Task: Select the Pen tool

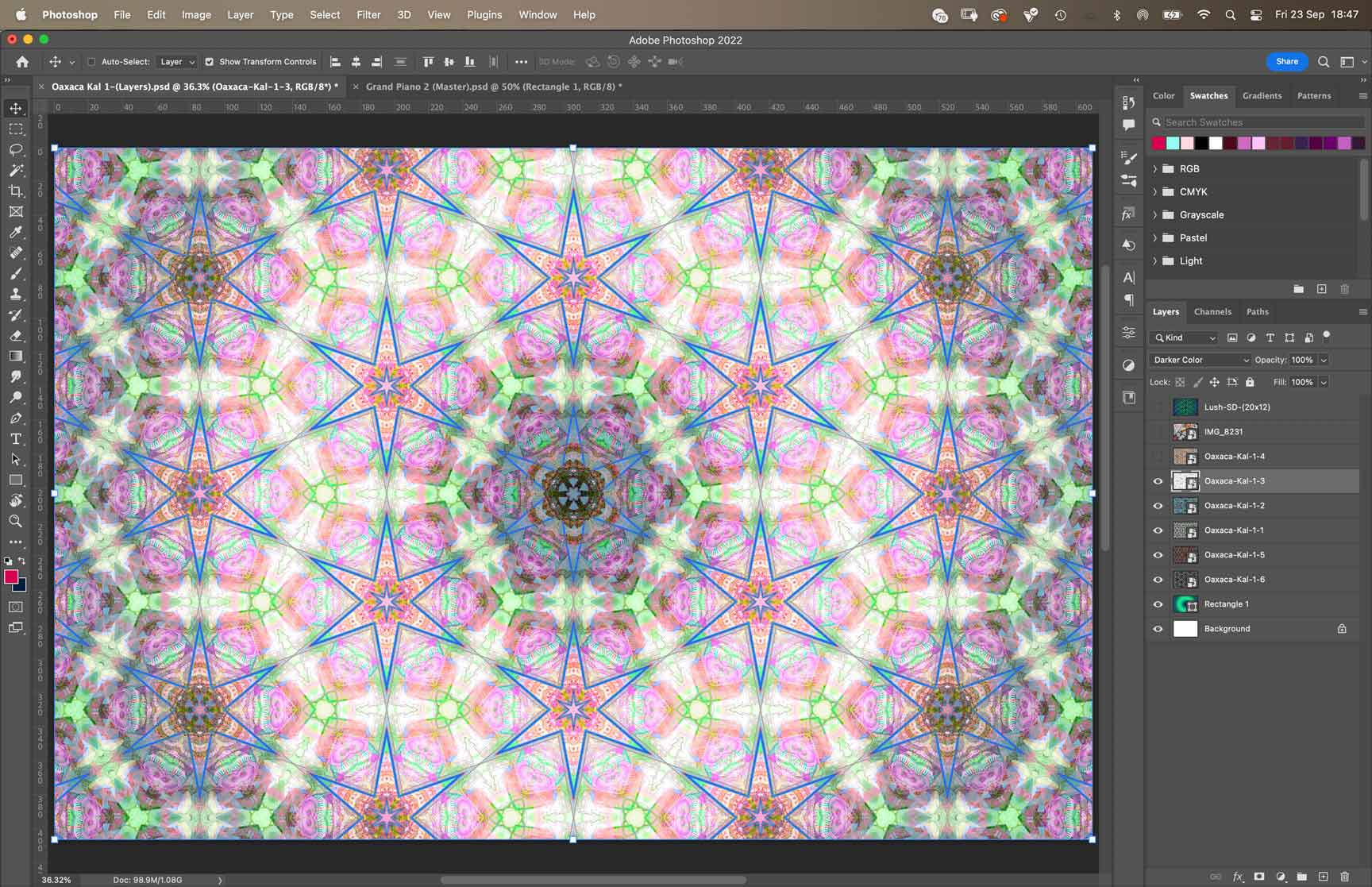Action: (x=16, y=418)
